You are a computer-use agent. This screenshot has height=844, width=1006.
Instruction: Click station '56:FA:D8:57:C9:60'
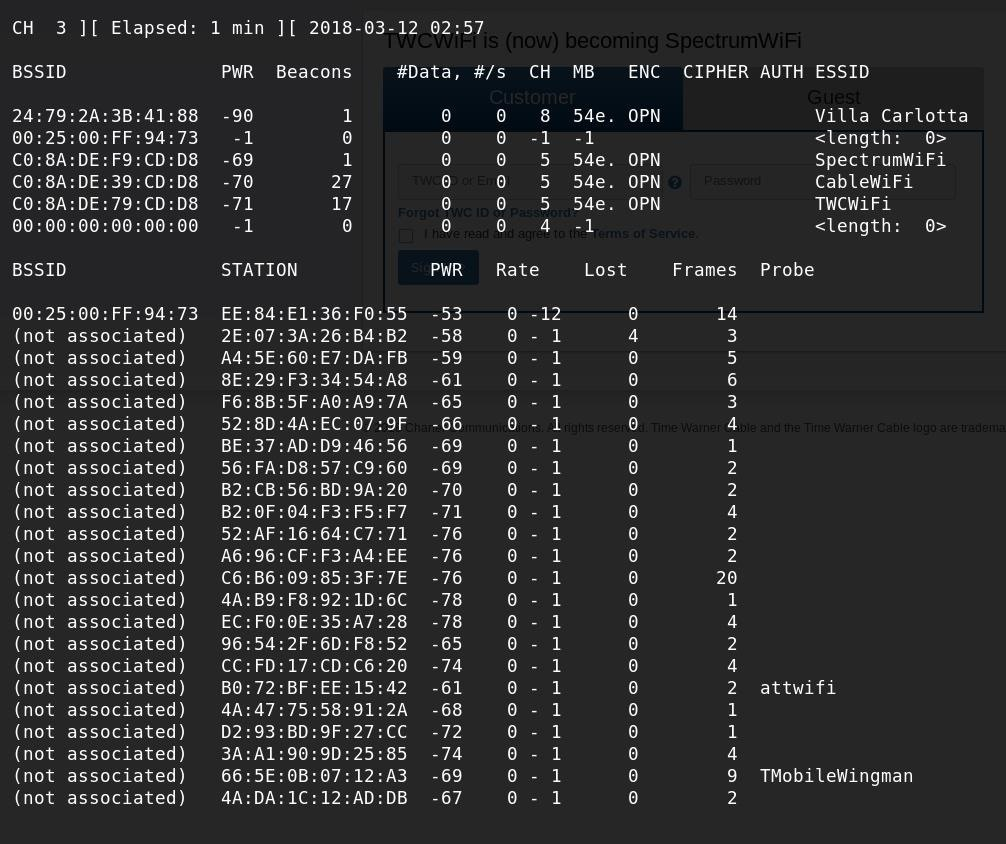[314, 468]
